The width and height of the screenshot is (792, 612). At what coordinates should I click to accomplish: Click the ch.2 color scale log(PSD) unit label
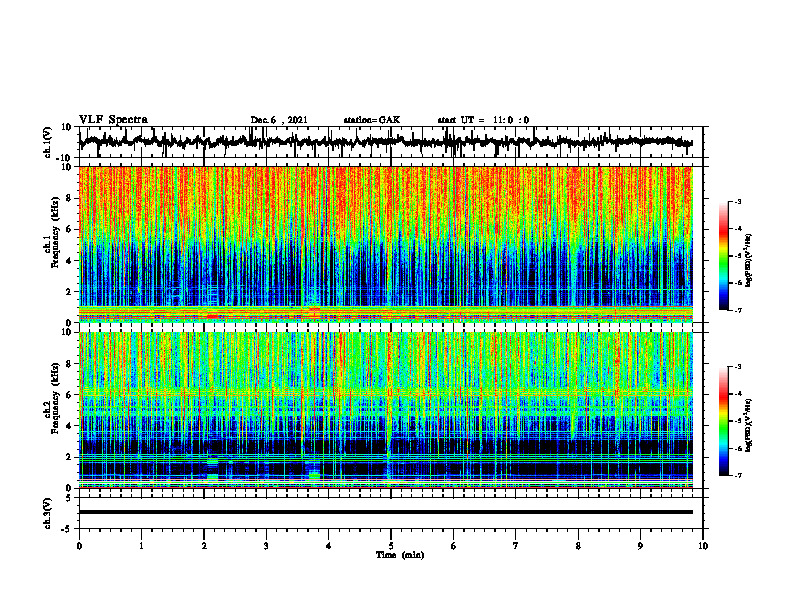749,425
